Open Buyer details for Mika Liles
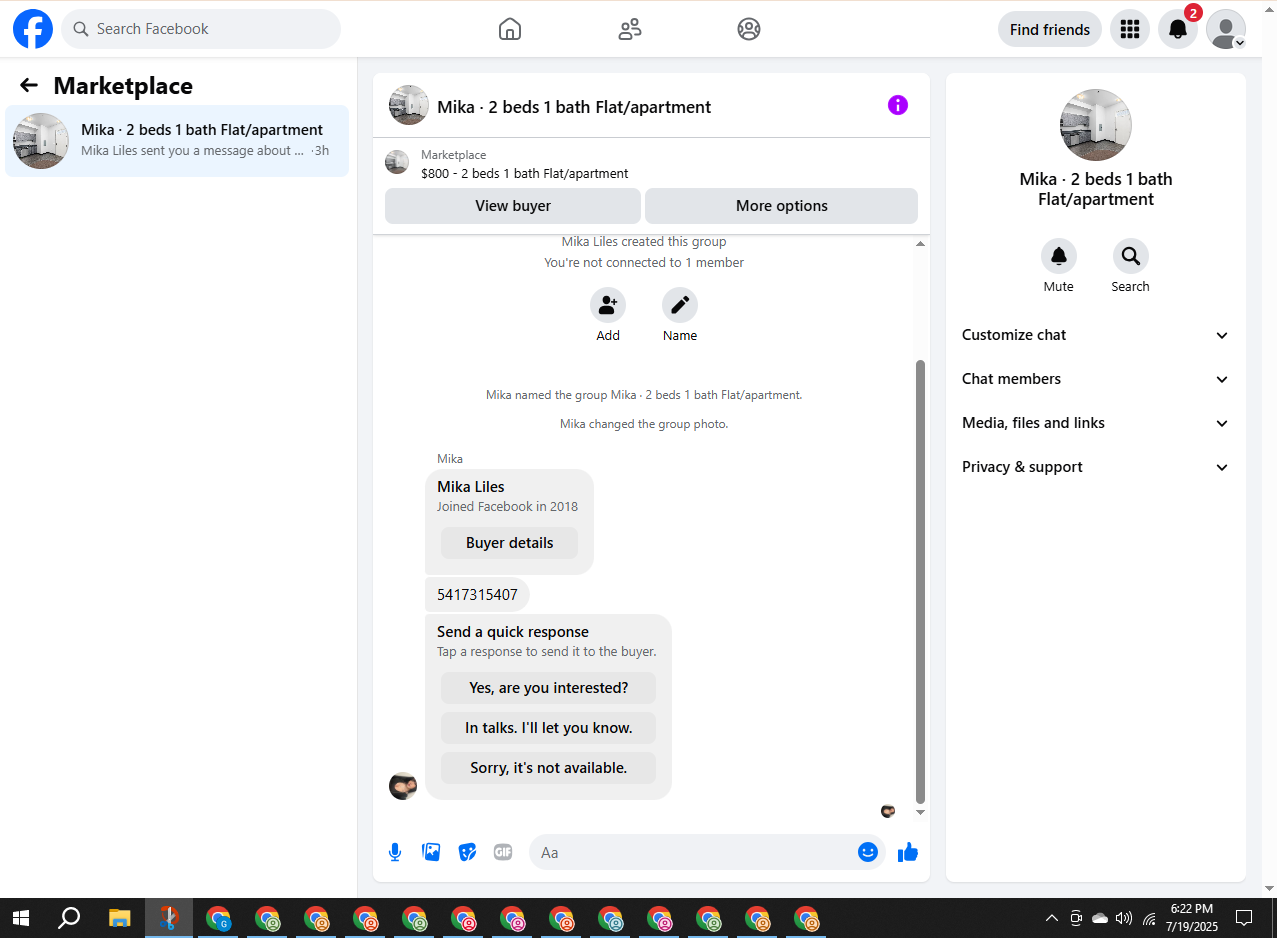Viewport: 1277px width, 938px height. [509, 543]
